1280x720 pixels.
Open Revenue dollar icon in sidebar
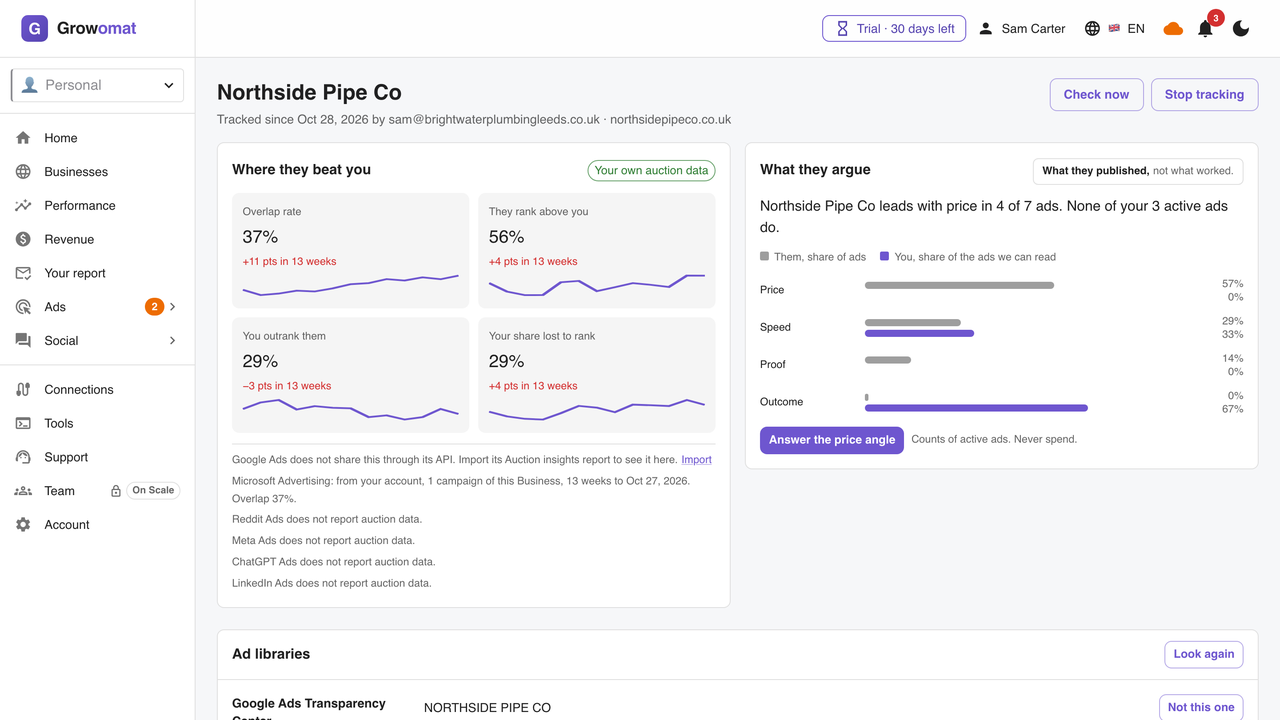point(23,239)
